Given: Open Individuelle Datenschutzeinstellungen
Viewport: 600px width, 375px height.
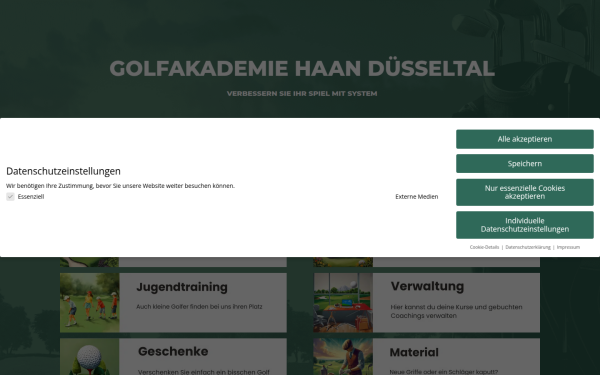Looking at the screenshot, I should [x=525, y=225].
